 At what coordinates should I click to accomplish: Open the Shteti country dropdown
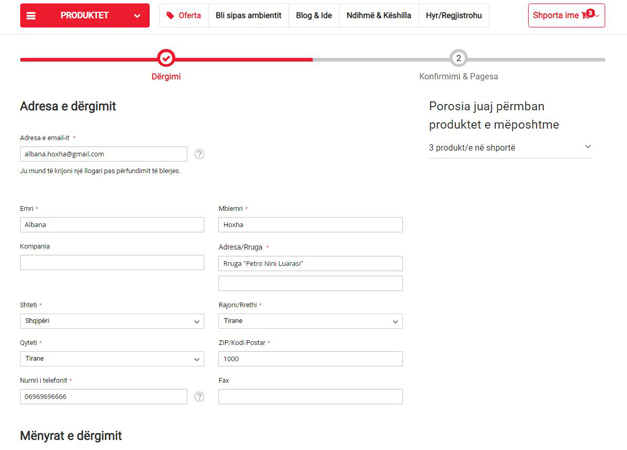tap(112, 321)
